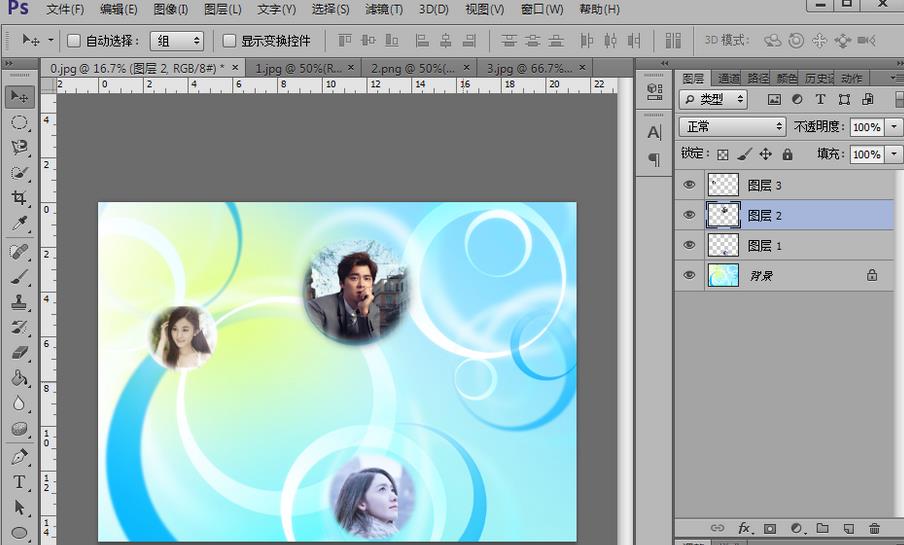Click the fx layer style icon
Image resolution: width=904 pixels, height=545 pixels.
click(x=744, y=528)
